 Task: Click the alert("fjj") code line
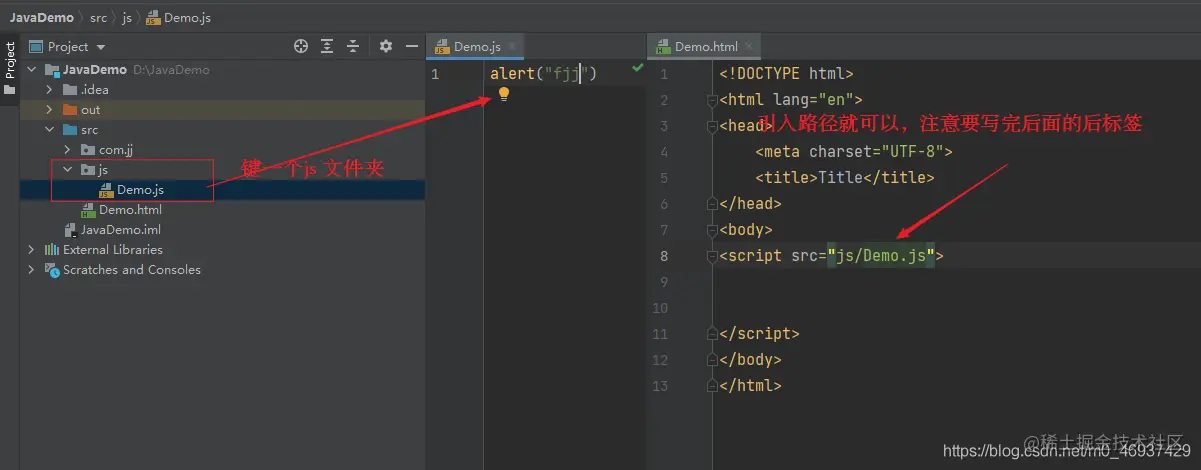click(x=543, y=73)
